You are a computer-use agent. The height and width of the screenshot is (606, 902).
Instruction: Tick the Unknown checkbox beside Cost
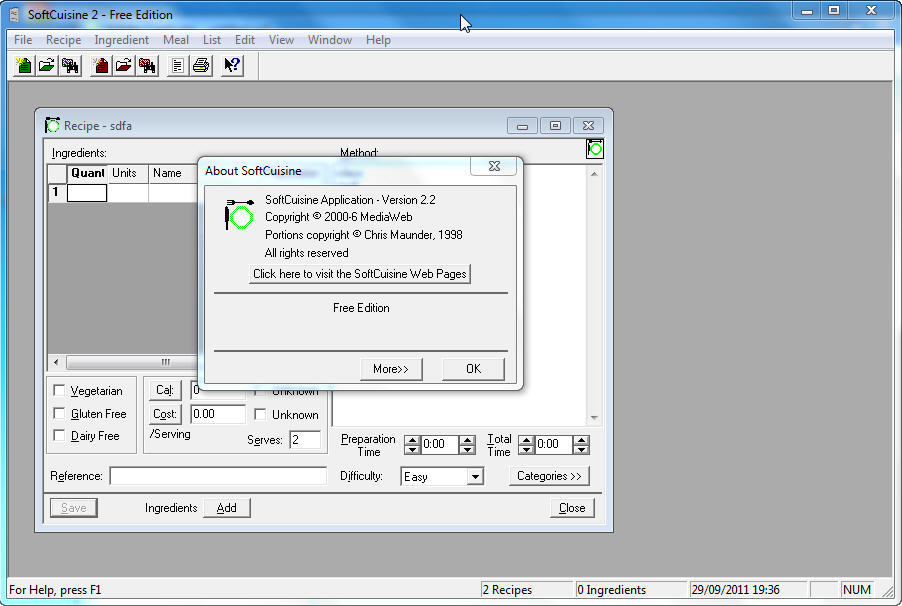(x=260, y=414)
